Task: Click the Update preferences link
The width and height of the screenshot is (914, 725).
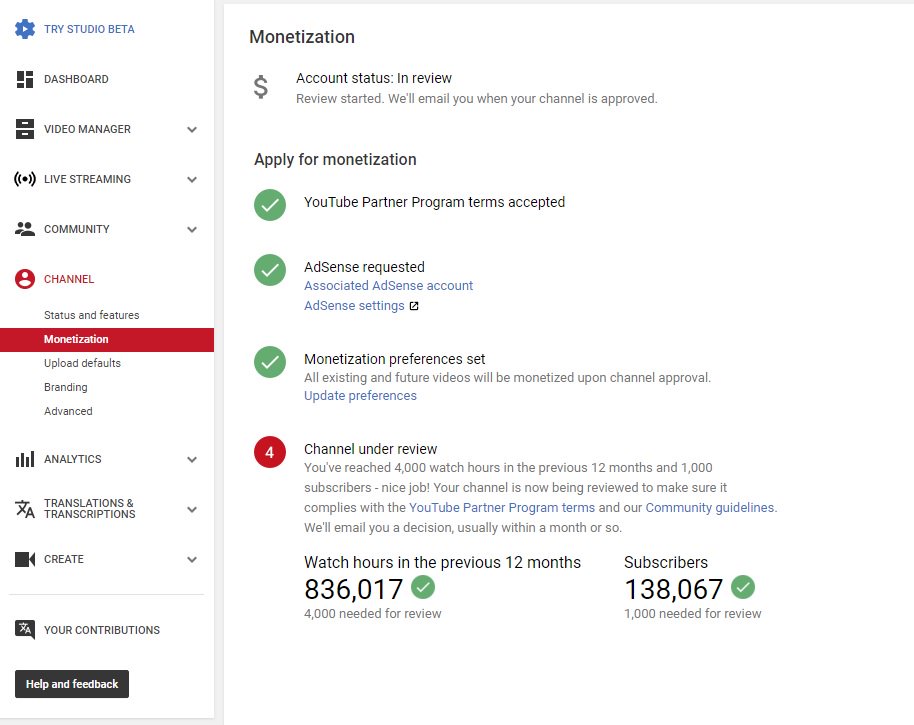Action: (x=360, y=396)
